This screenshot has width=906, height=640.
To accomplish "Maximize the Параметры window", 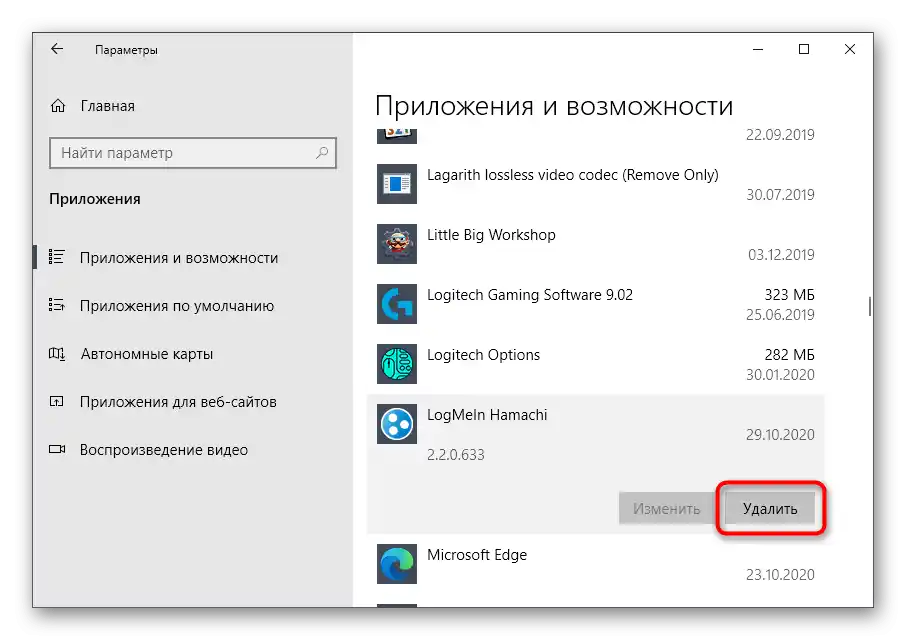I will [804, 49].
